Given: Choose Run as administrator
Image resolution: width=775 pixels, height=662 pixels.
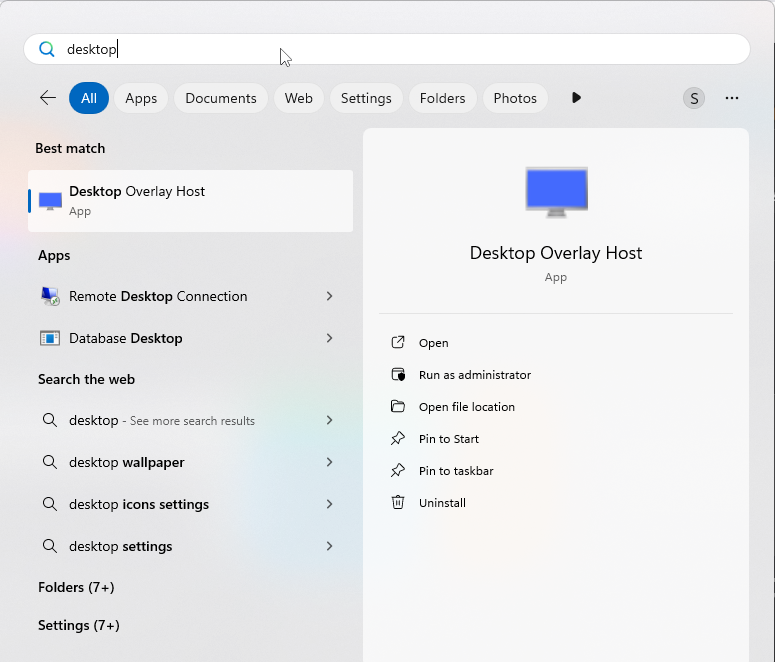Looking at the screenshot, I should [475, 375].
